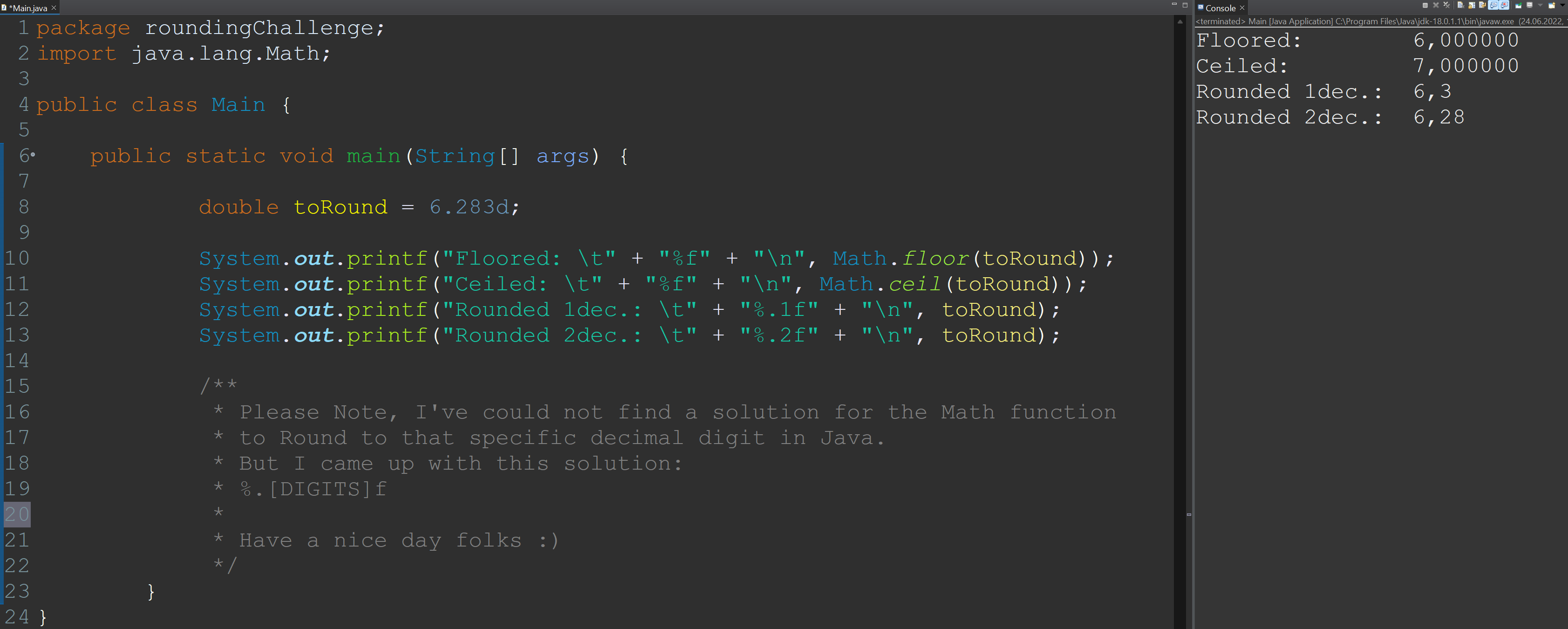Click line number 20 in the gutter
The height and width of the screenshot is (629, 1568).
(x=17, y=514)
